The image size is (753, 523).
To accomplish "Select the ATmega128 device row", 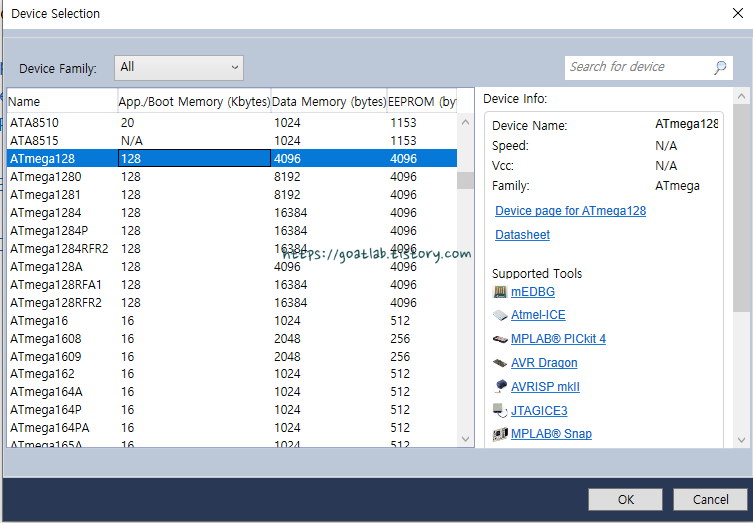I will coord(232,158).
